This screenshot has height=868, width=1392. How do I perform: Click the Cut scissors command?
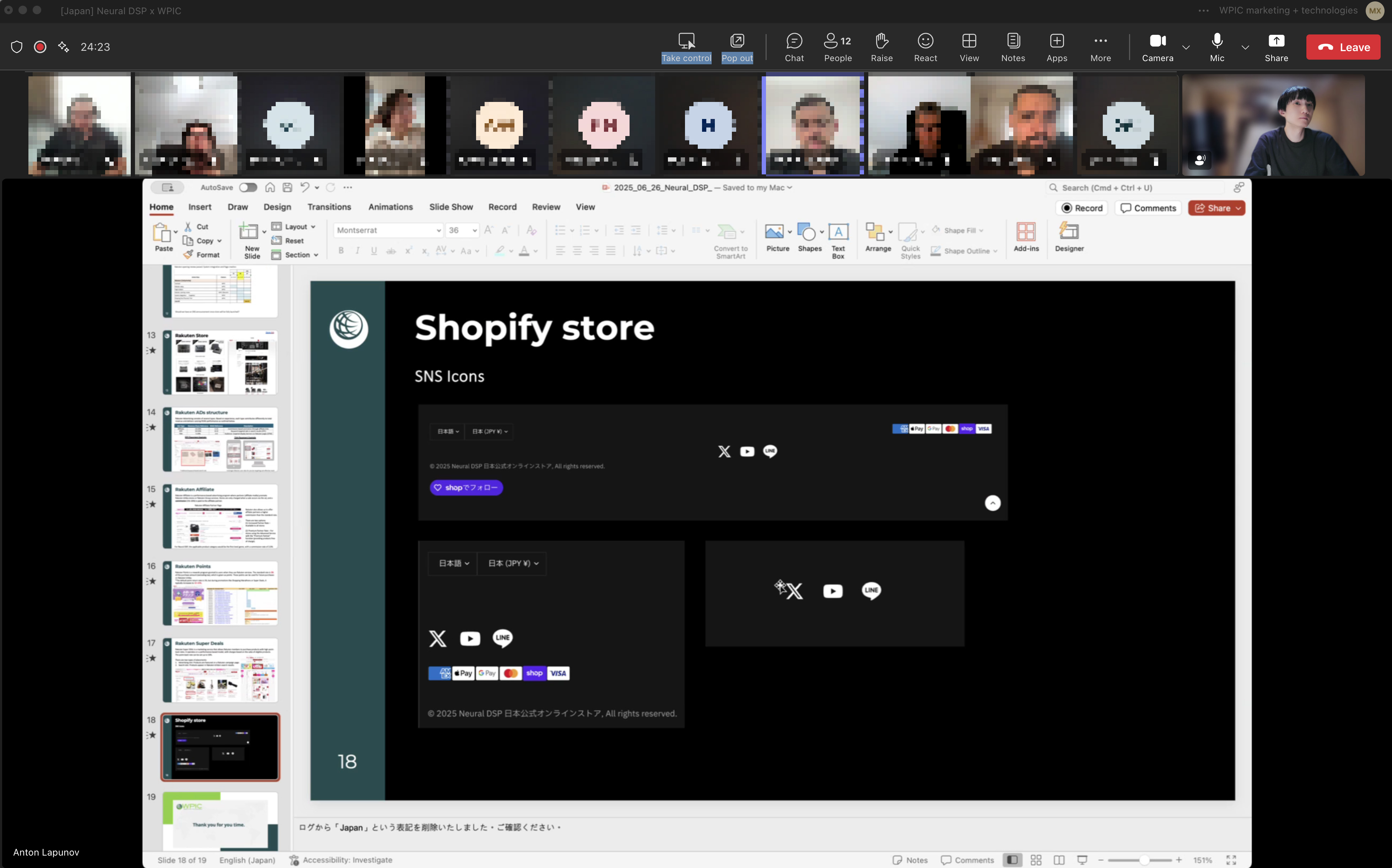(196, 227)
